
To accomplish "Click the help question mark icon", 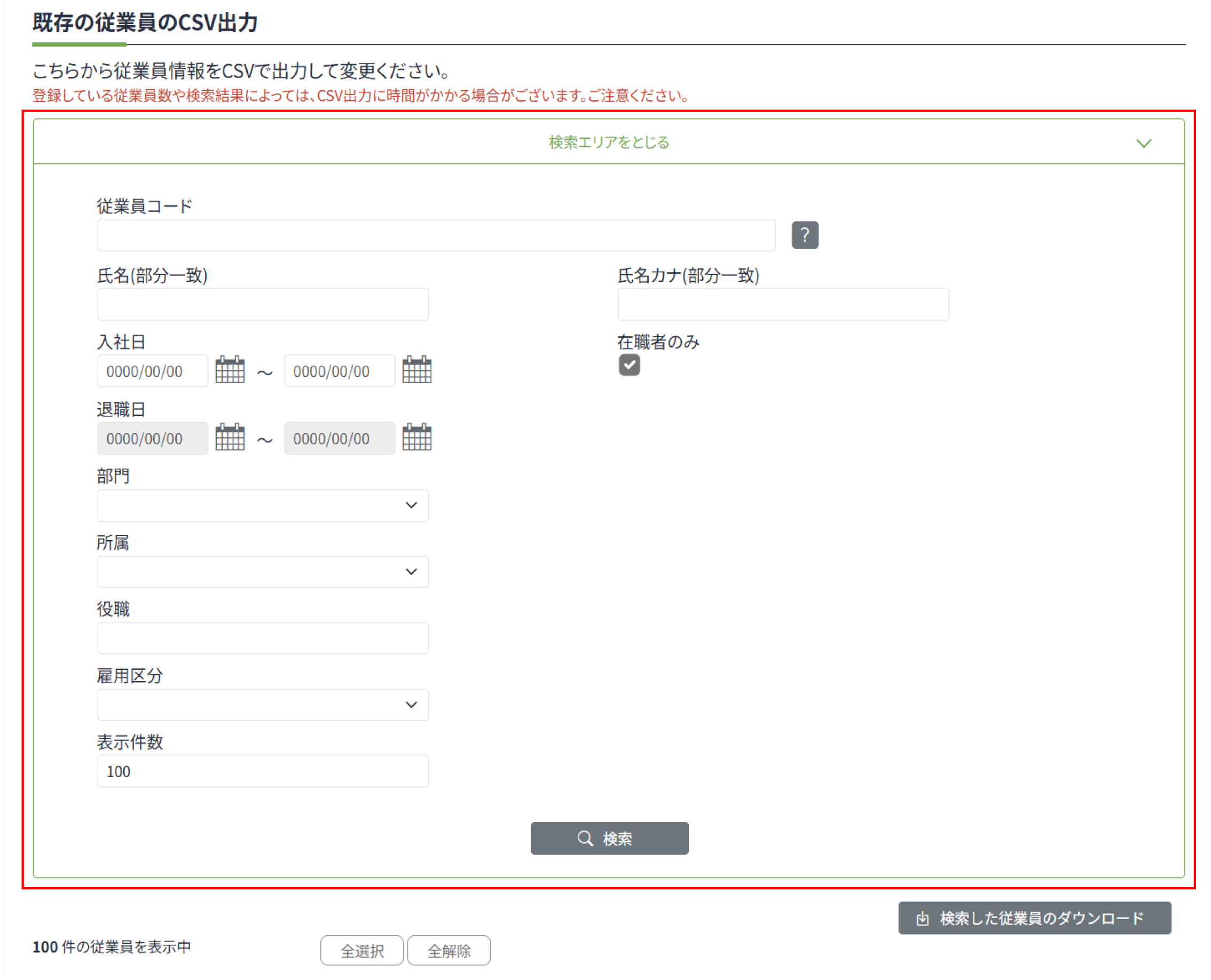I will (x=805, y=235).
